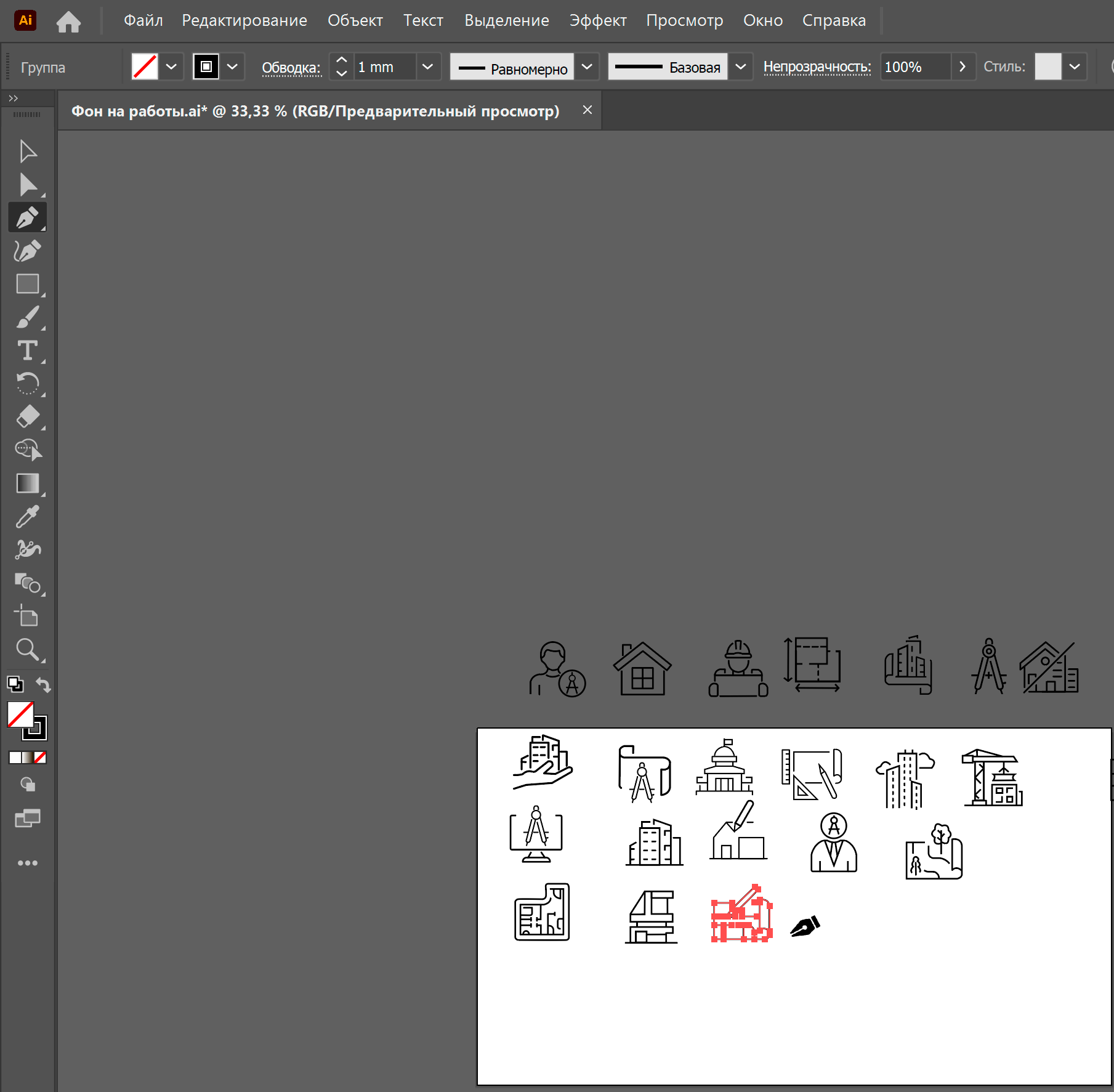Select the Selection (black arrow) tool
The width and height of the screenshot is (1114, 1092).
tap(28, 152)
